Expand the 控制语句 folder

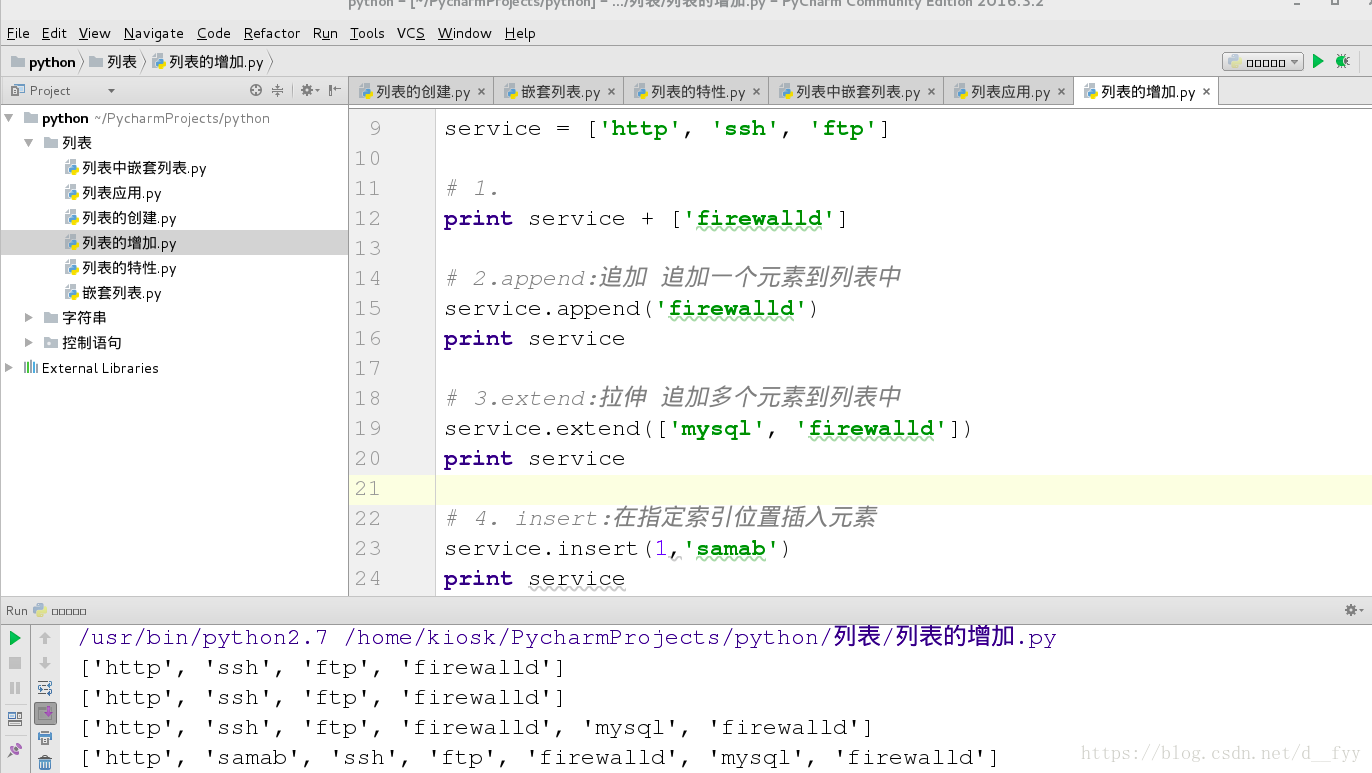29,343
